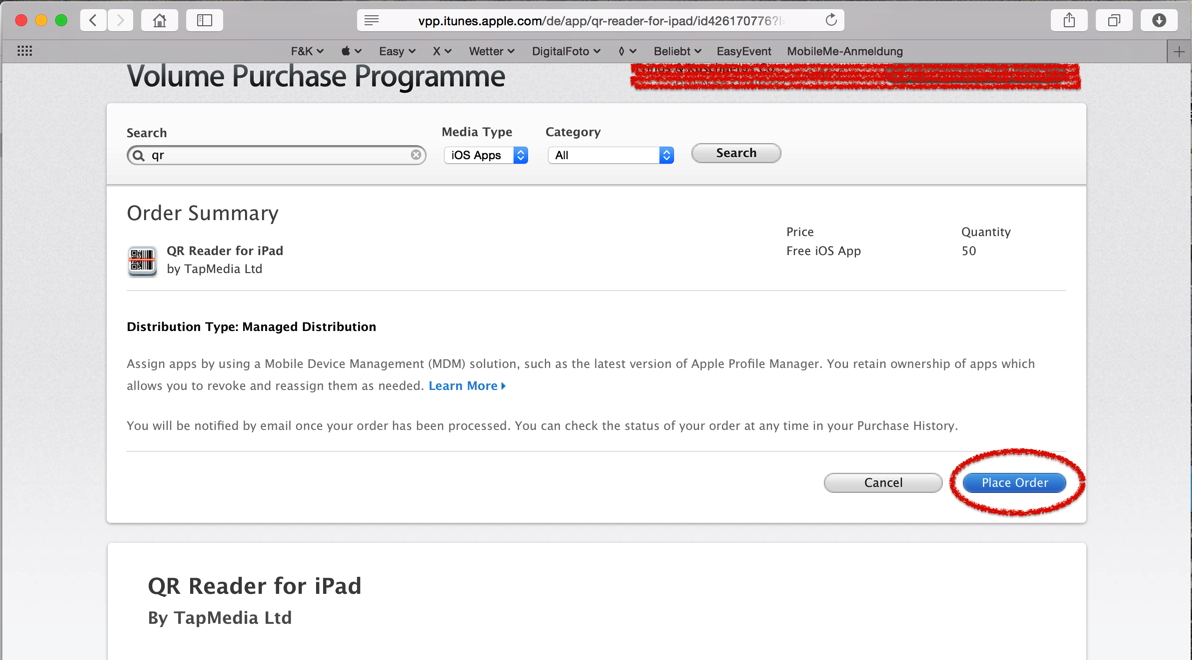
Task: Change Media Type dropdown from iOS Apps
Action: coord(486,155)
